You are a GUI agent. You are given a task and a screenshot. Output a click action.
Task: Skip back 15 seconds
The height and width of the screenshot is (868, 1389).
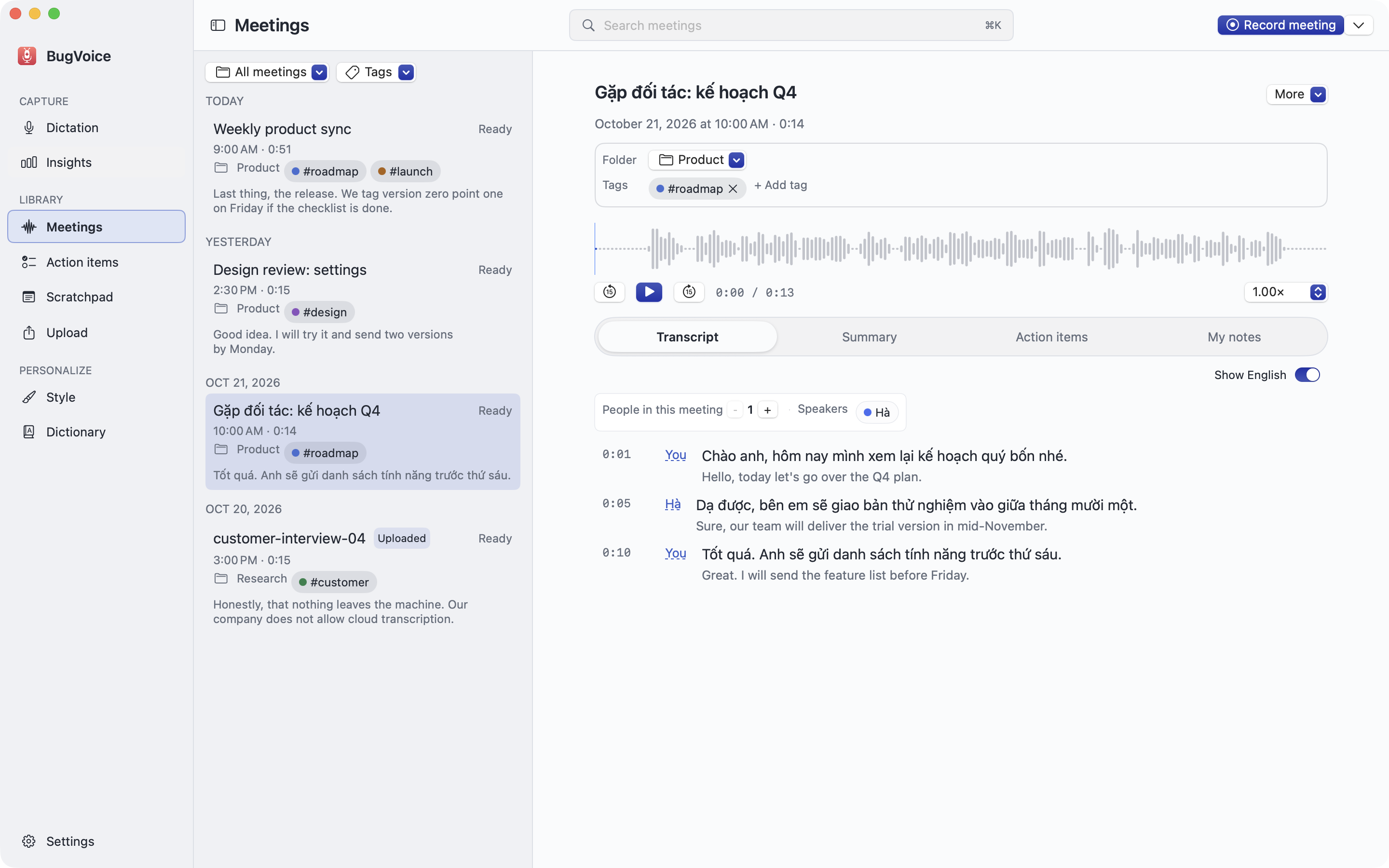pos(610,292)
